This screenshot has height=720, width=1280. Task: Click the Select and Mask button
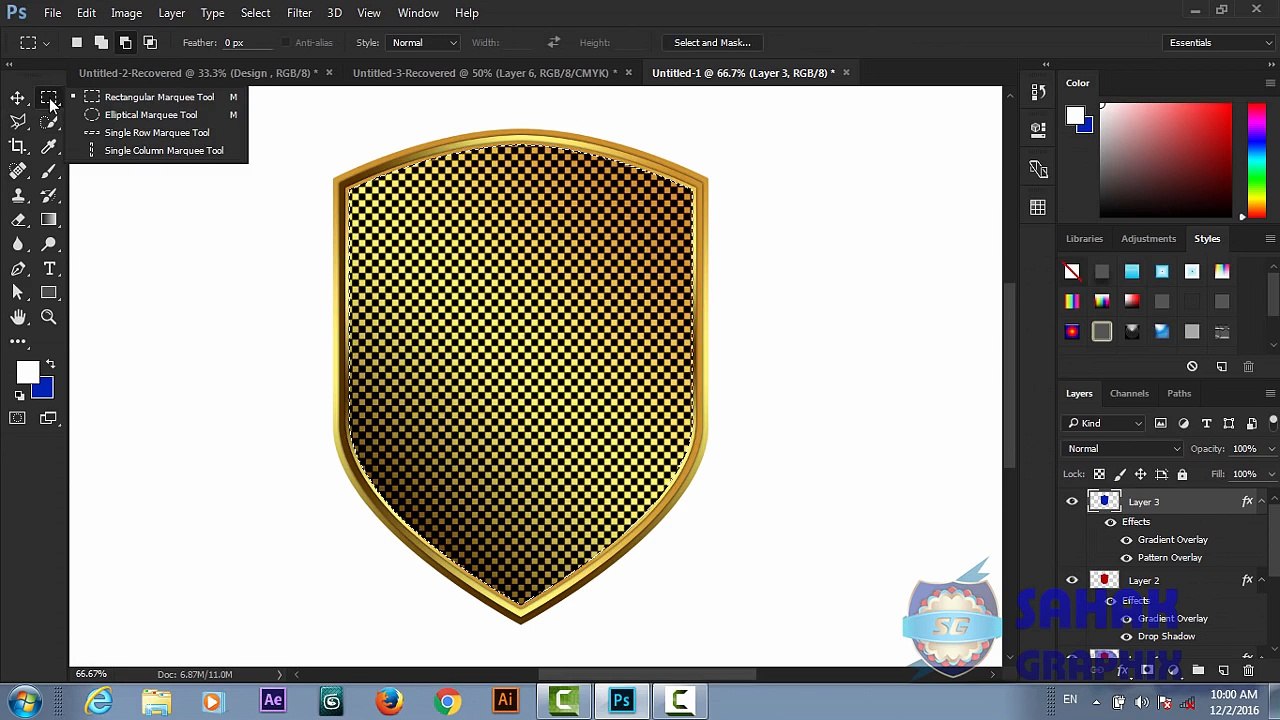click(x=712, y=43)
